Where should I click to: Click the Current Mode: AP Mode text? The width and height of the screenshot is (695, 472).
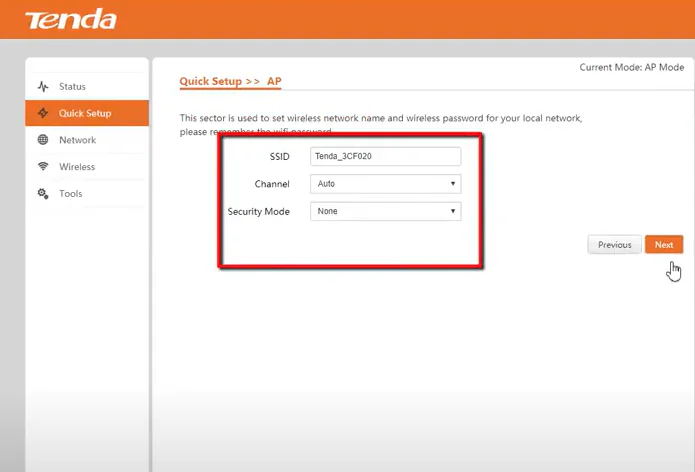632,67
